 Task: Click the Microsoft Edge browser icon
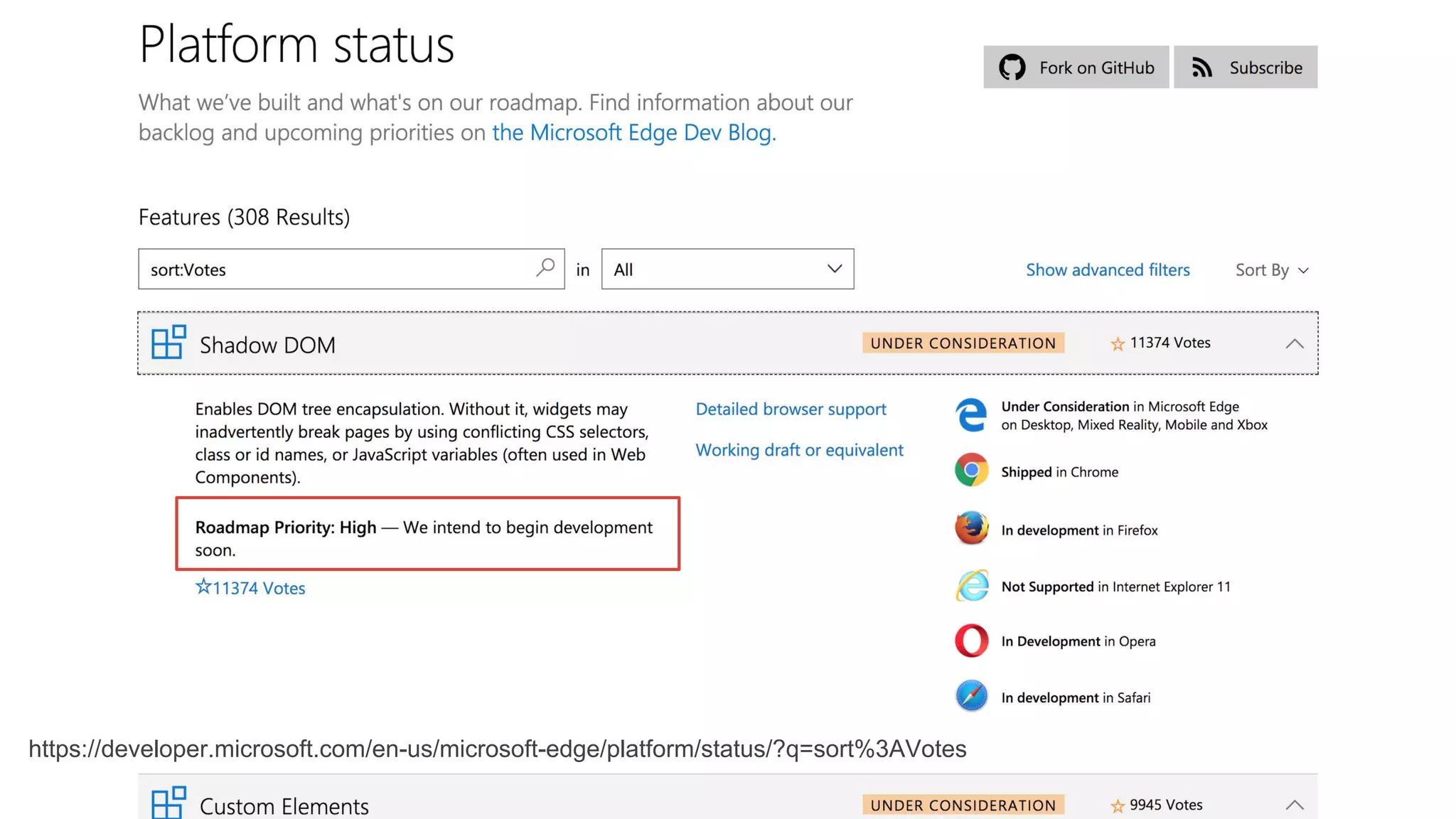point(971,415)
